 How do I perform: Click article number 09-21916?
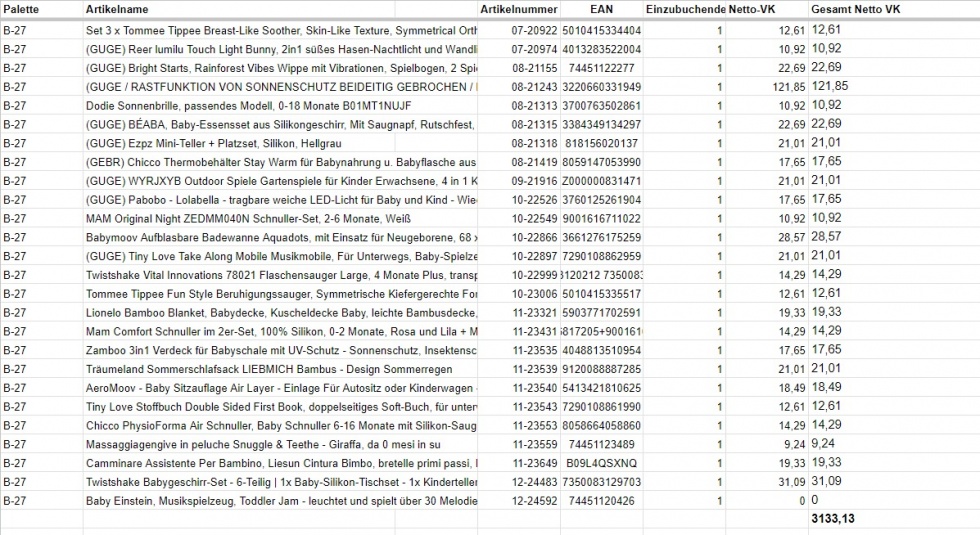pos(534,181)
